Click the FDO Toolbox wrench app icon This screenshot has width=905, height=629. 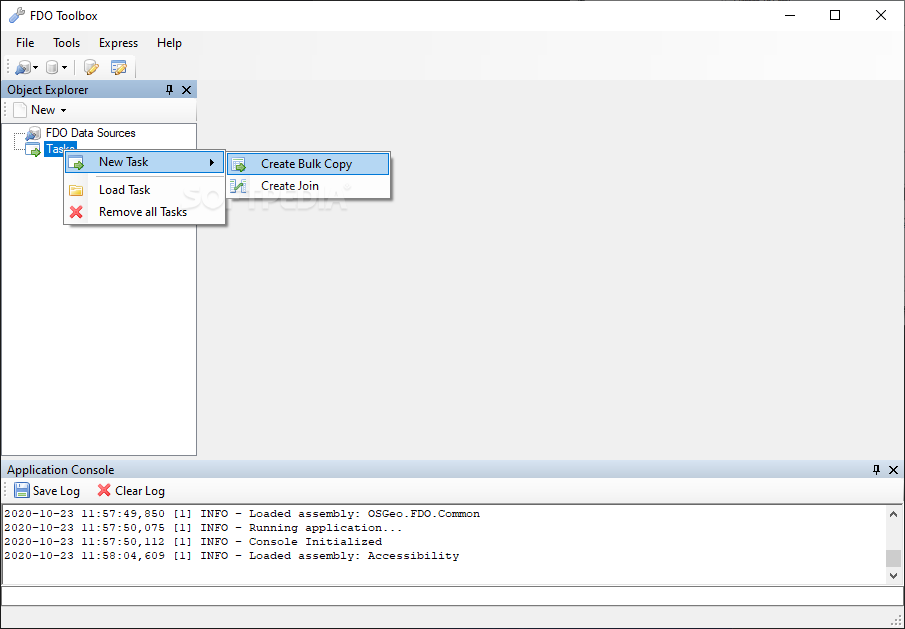17,16
